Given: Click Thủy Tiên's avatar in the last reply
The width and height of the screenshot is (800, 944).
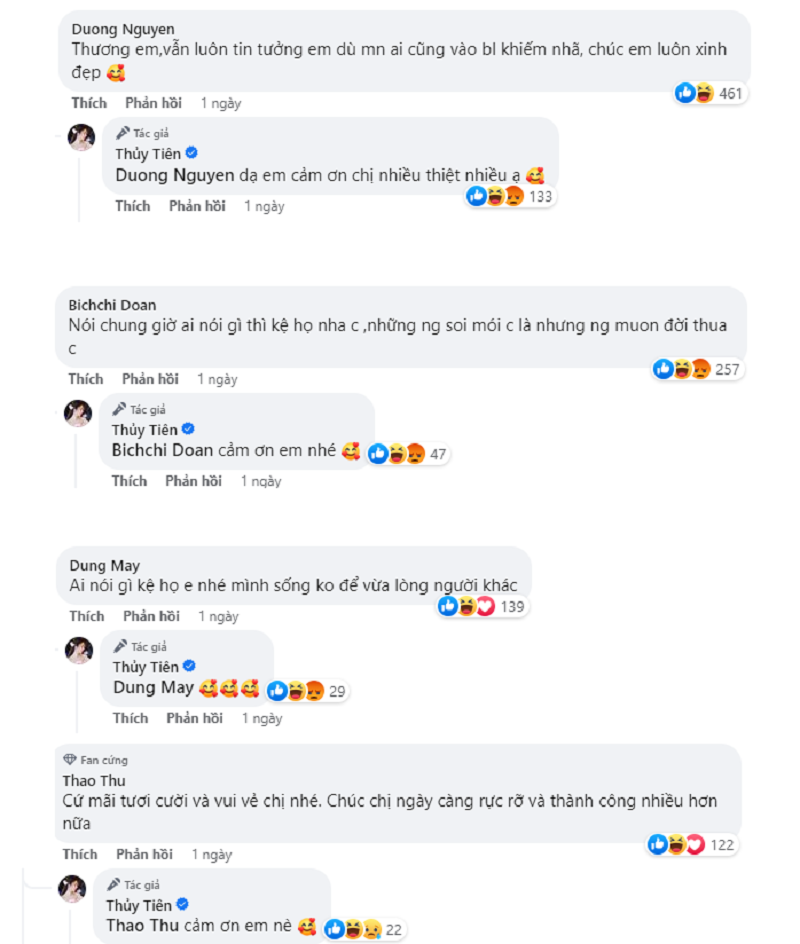Looking at the screenshot, I should [73, 888].
